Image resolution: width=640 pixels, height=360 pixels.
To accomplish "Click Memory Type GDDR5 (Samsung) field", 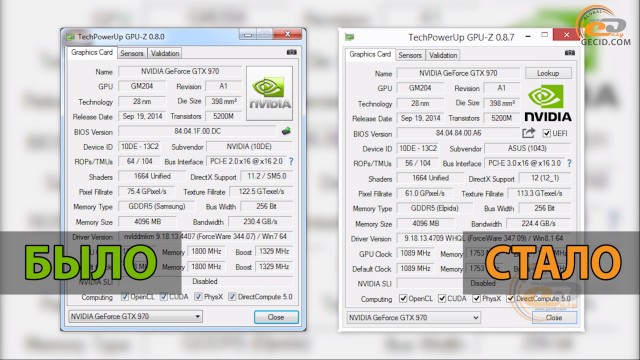I will 157,207.
